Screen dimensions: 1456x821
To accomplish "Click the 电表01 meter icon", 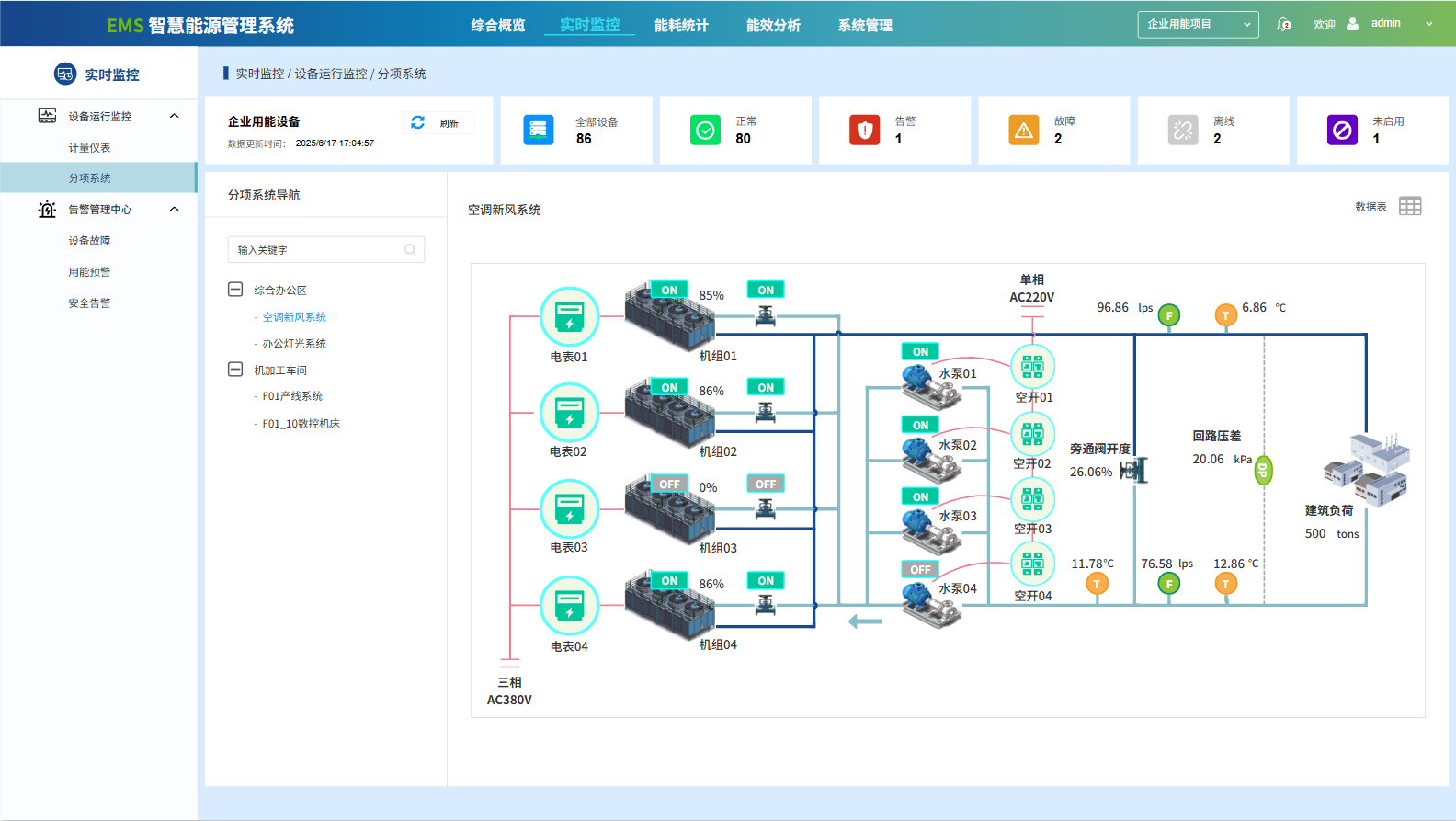I will click(x=569, y=316).
